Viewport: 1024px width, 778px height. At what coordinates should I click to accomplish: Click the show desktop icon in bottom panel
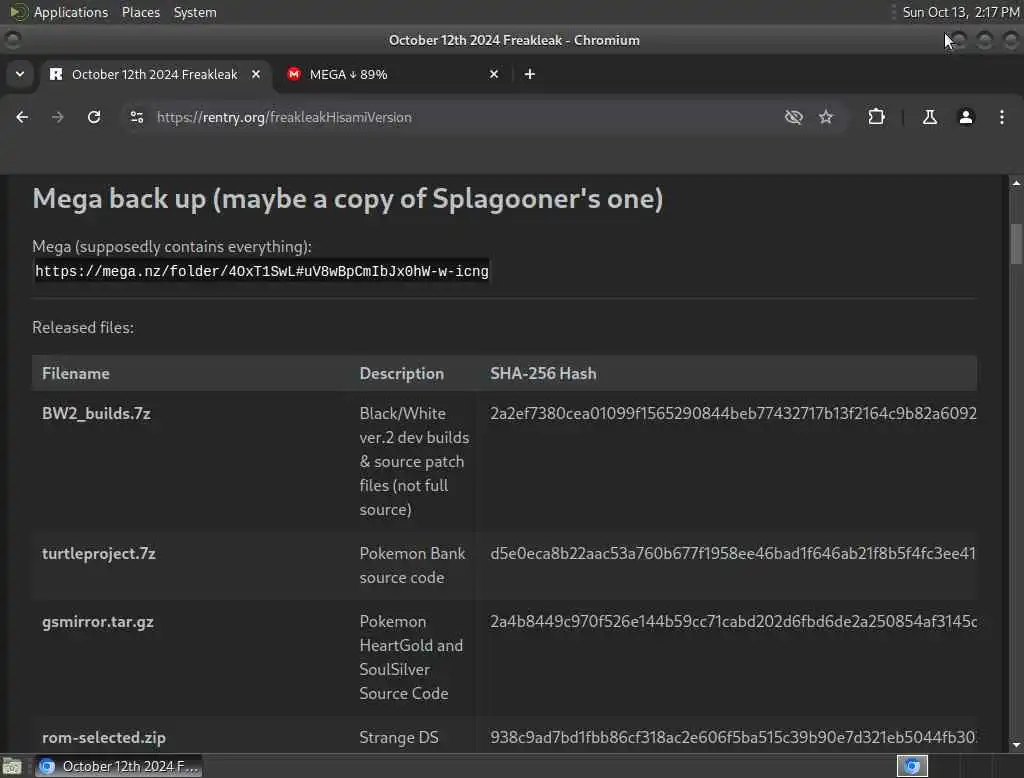click(x=12, y=766)
